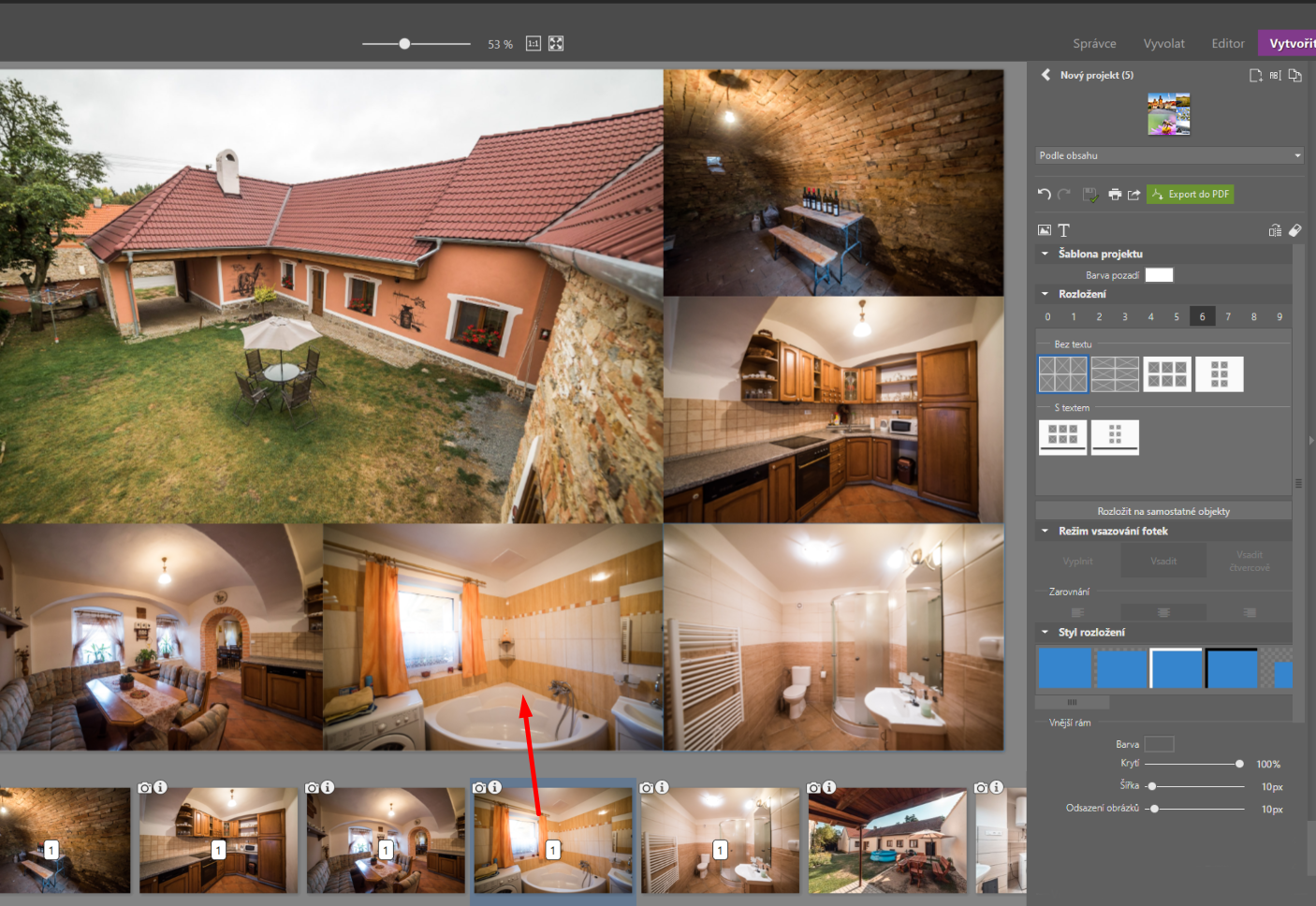1316x906 pixels.
Task: Click the camera icon above the dining room thumbnail
Action: pyautogui.click(x=313, y=787)
